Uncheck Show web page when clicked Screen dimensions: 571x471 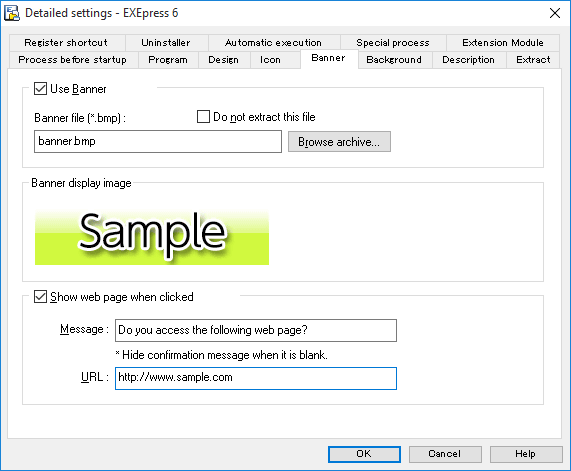click(x=40, y=297)
